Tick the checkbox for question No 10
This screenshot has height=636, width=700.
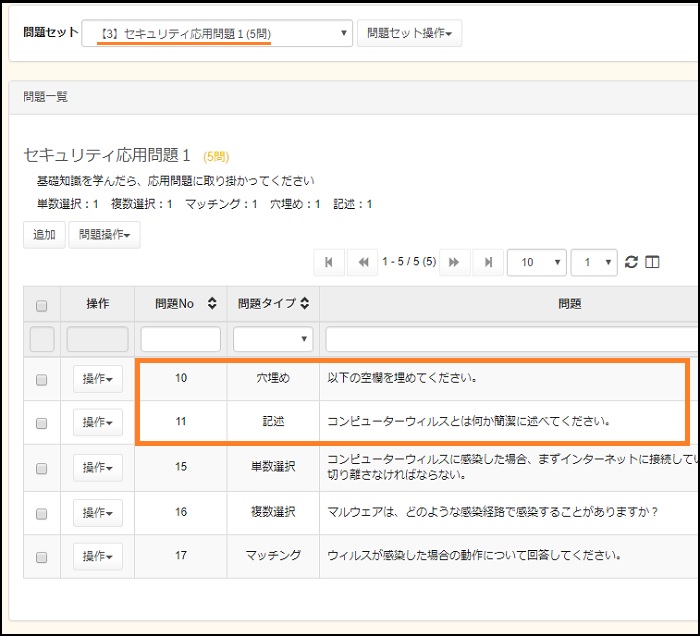(x=41, y=380)
